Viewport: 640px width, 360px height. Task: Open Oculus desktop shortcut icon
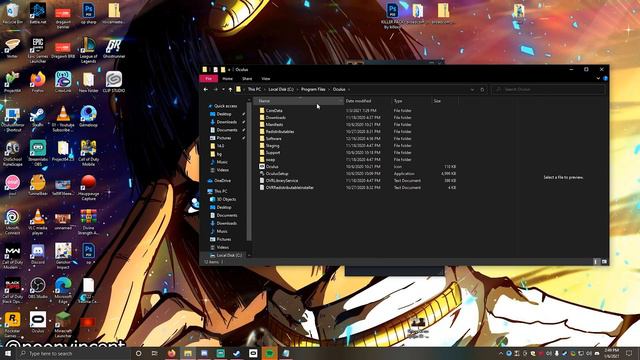point(38,322)
